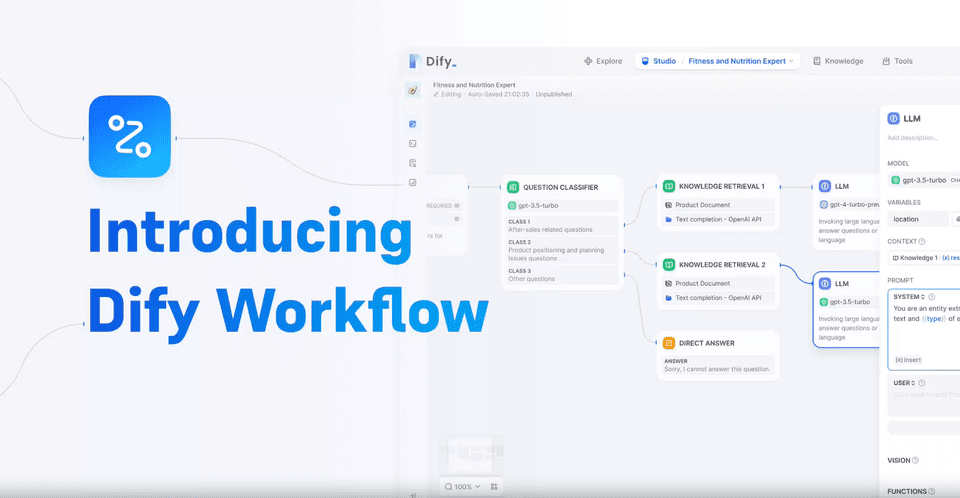
Task: Select the Question Classifier node icon
Action: click(513, 187)
